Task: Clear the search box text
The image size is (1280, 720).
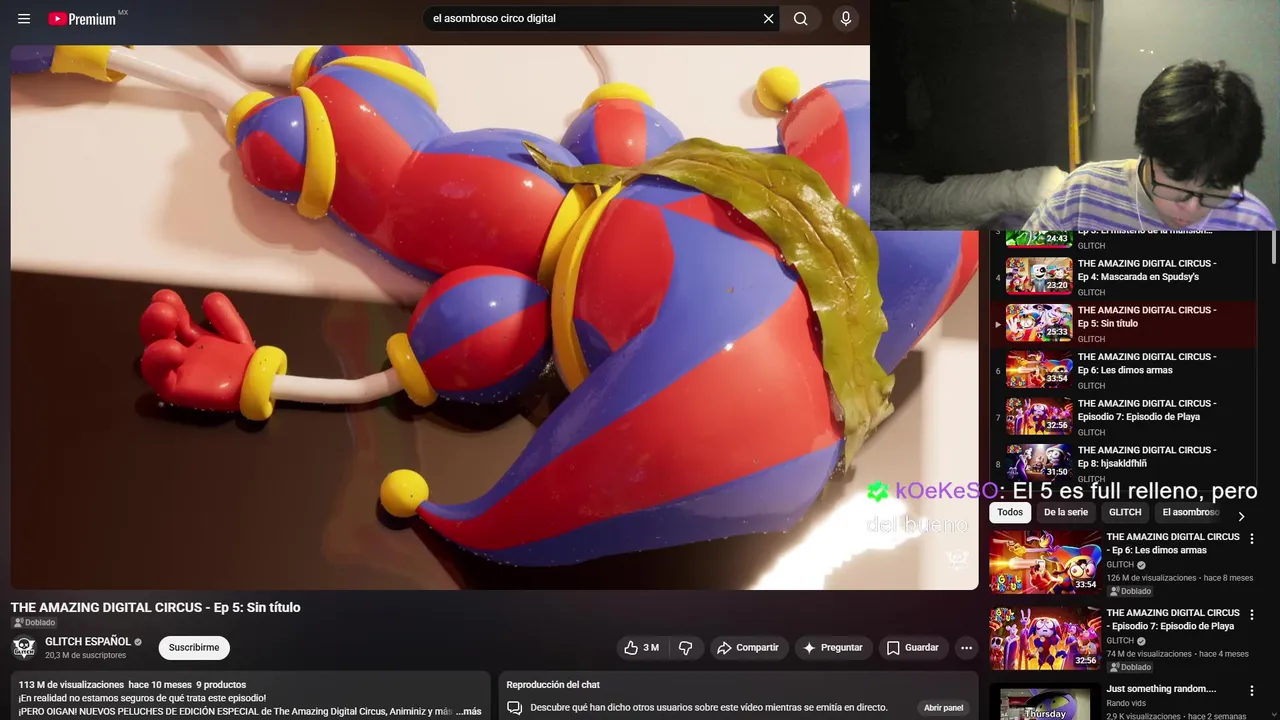Action: tap(768, 19)
